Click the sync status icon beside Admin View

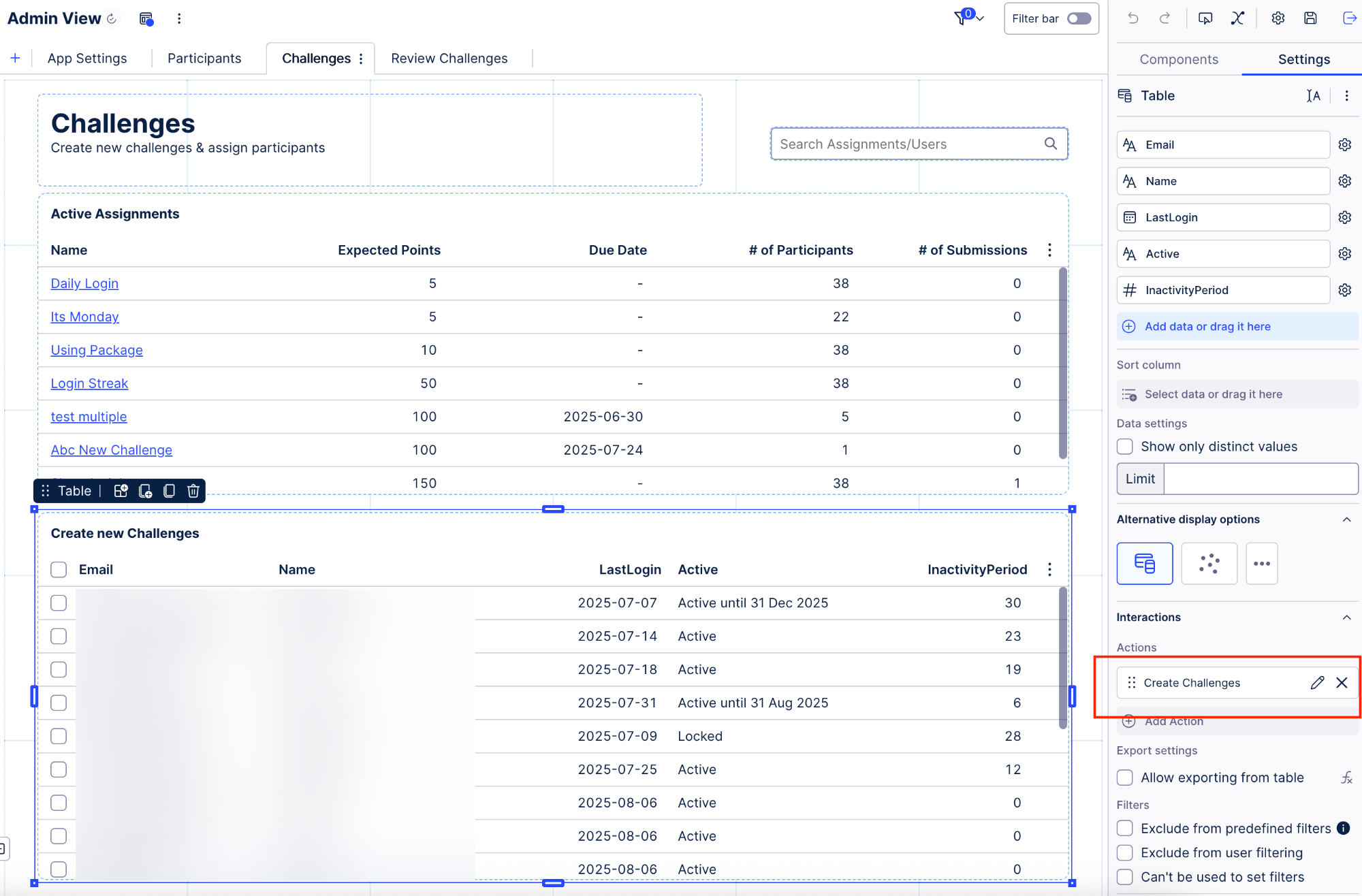pos(112,18)
